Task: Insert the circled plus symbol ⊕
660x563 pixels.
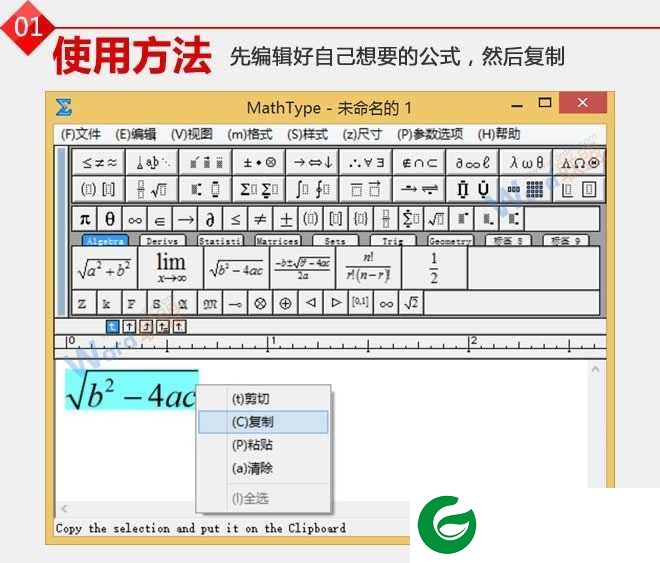Action: click(x=285, y=303)
